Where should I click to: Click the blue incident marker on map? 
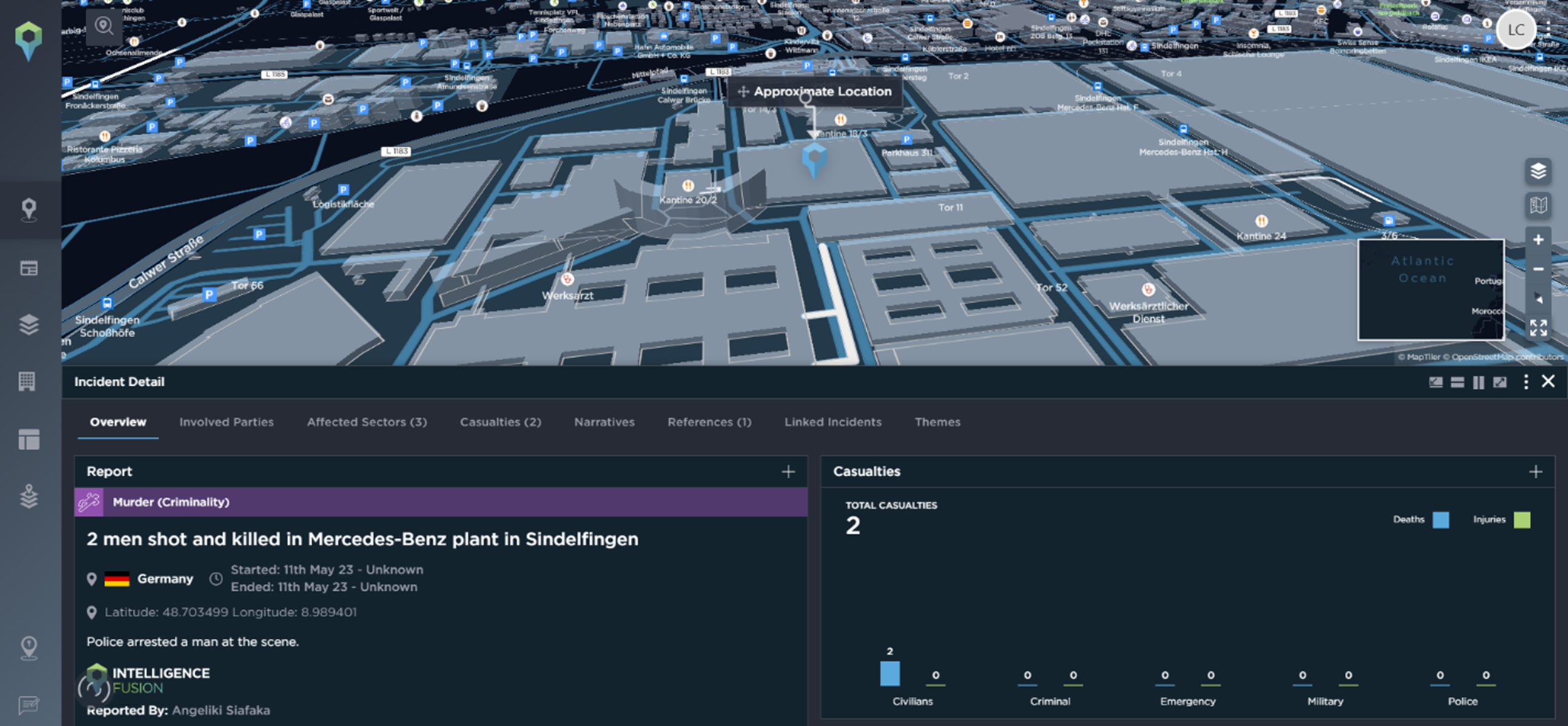814,160
